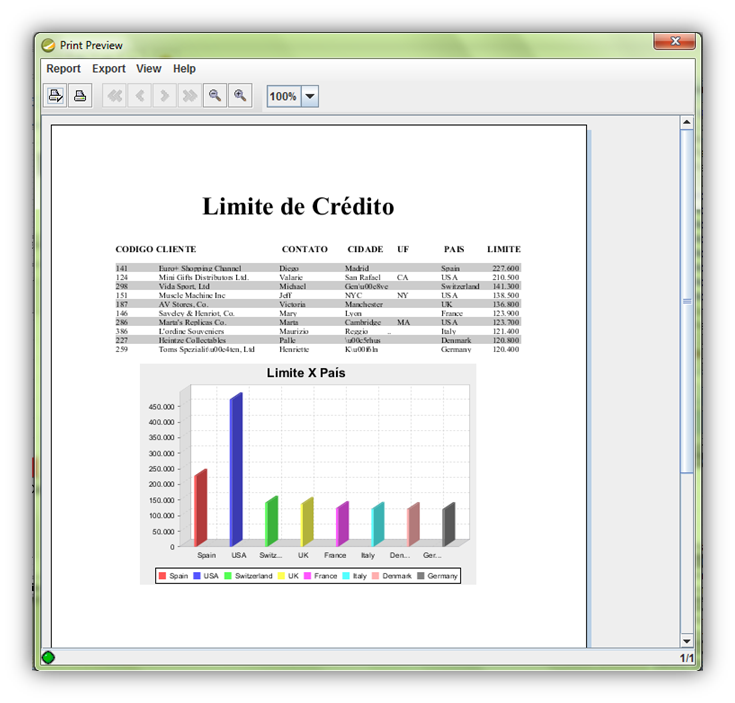Go to previous page arrow
735x703 pixels.
139,96
